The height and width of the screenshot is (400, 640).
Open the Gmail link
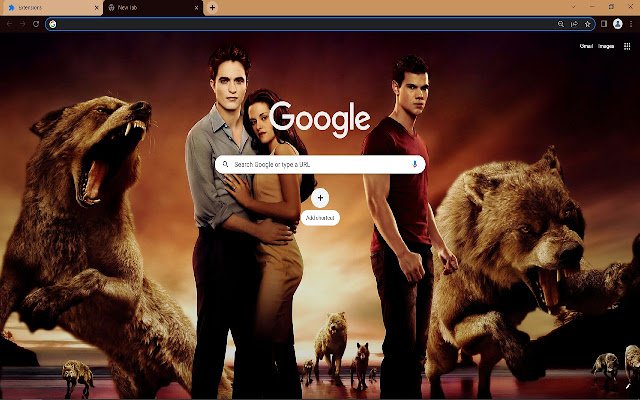coord(587,46)
